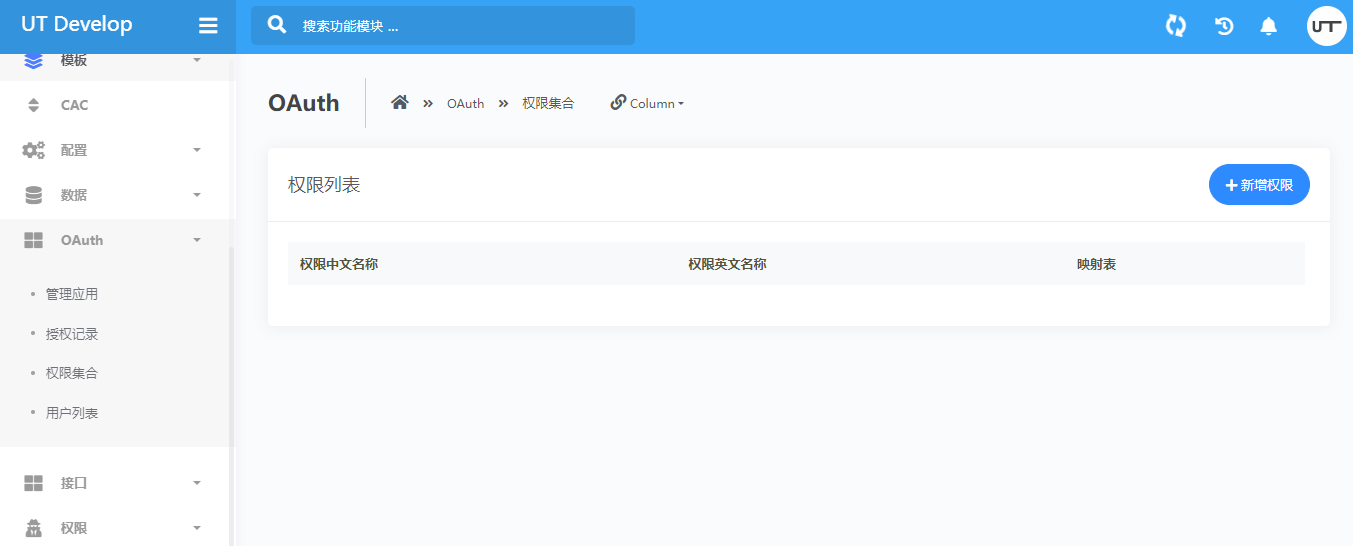1353x546 pixels.
Task: Select 管理应用 in sidebar
Action: tap(72, 294)
